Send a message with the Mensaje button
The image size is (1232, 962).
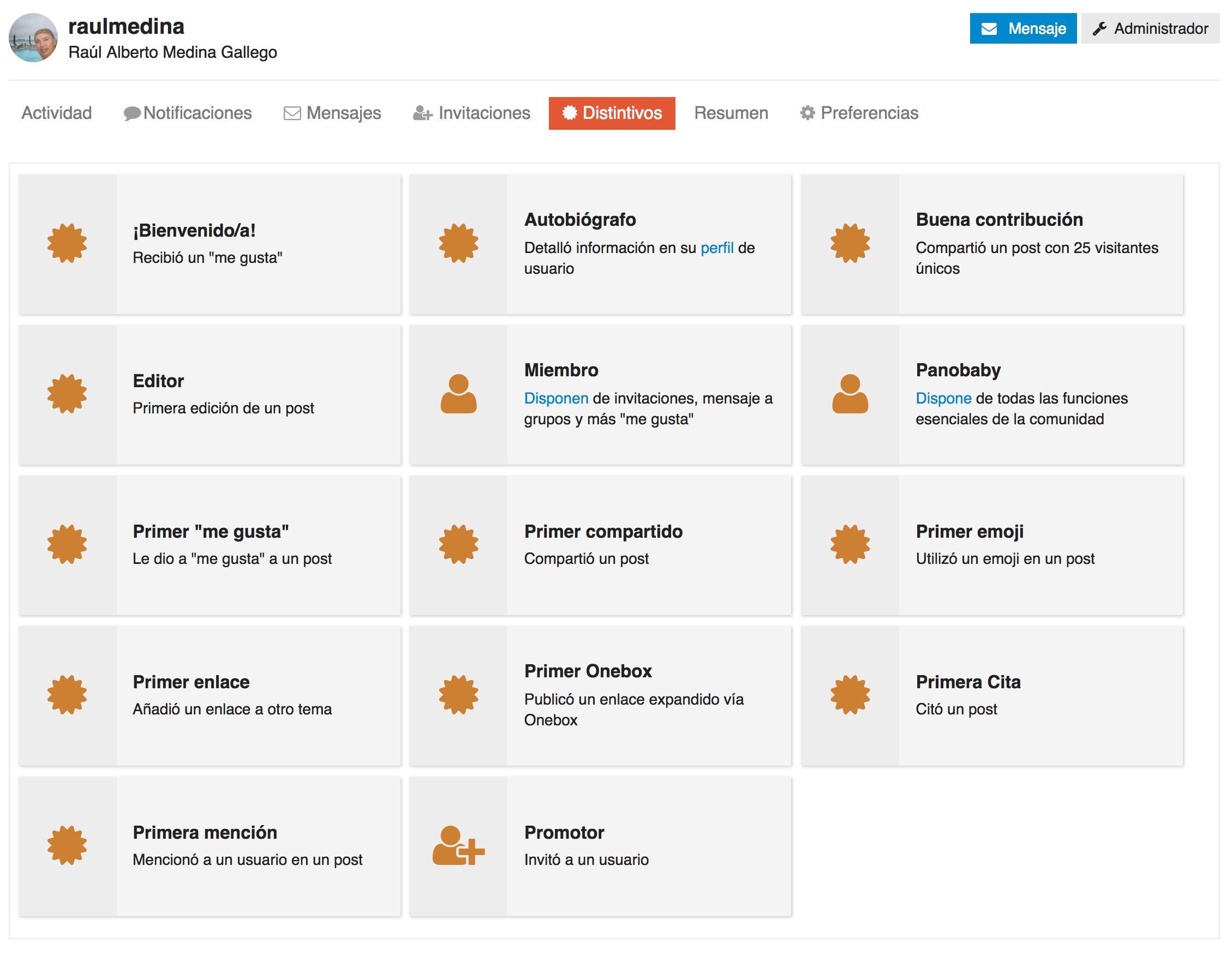point(1023,28)
